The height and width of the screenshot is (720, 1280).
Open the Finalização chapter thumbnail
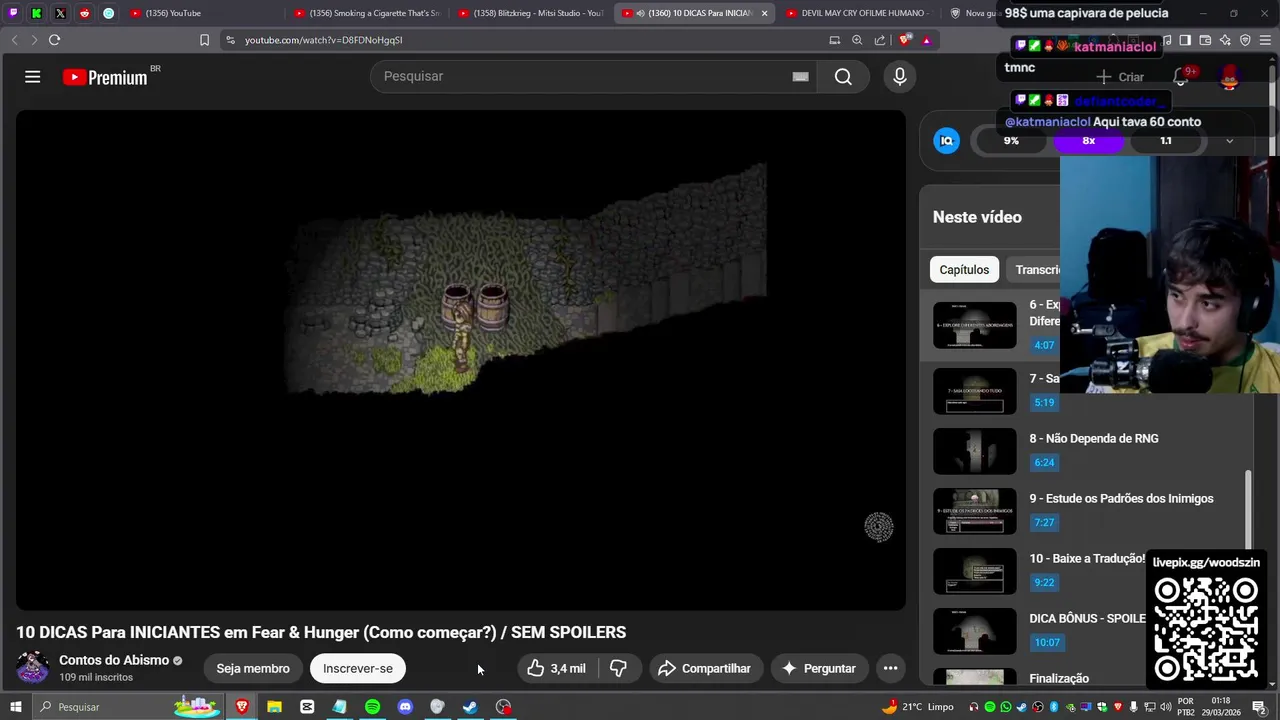tap(974, 677)
